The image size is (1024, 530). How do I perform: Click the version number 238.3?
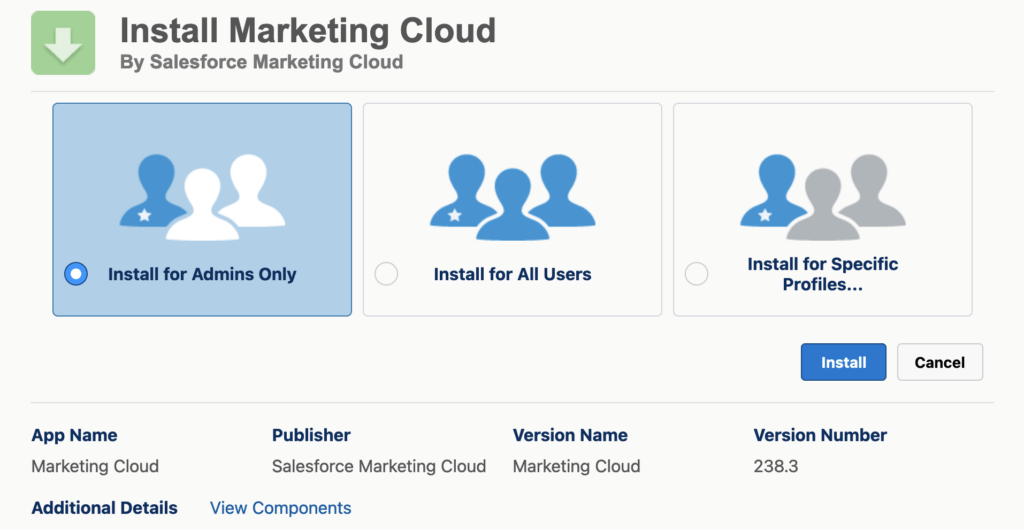click(x=775, y=466)
